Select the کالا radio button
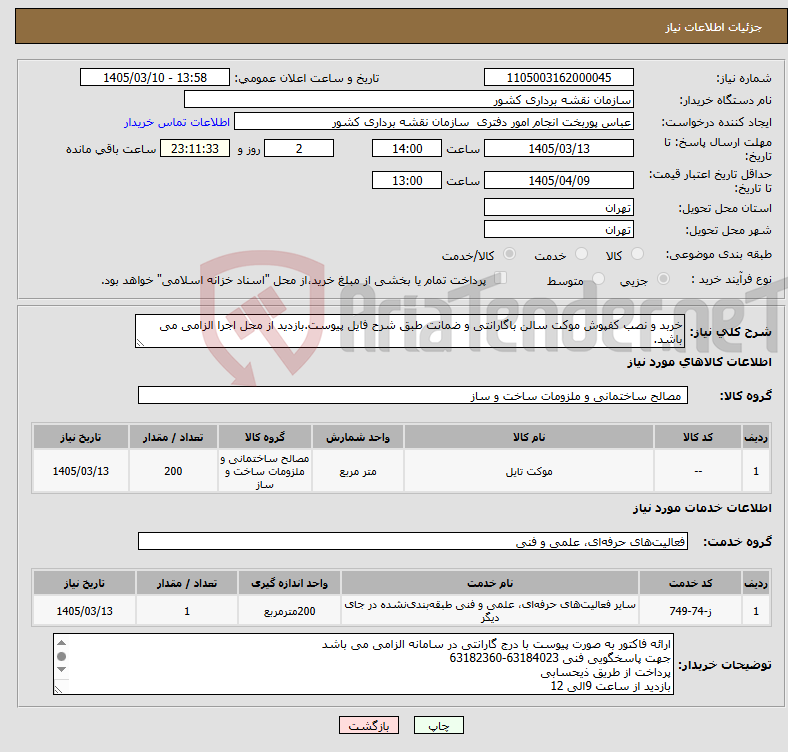 [x=637, y=254]
